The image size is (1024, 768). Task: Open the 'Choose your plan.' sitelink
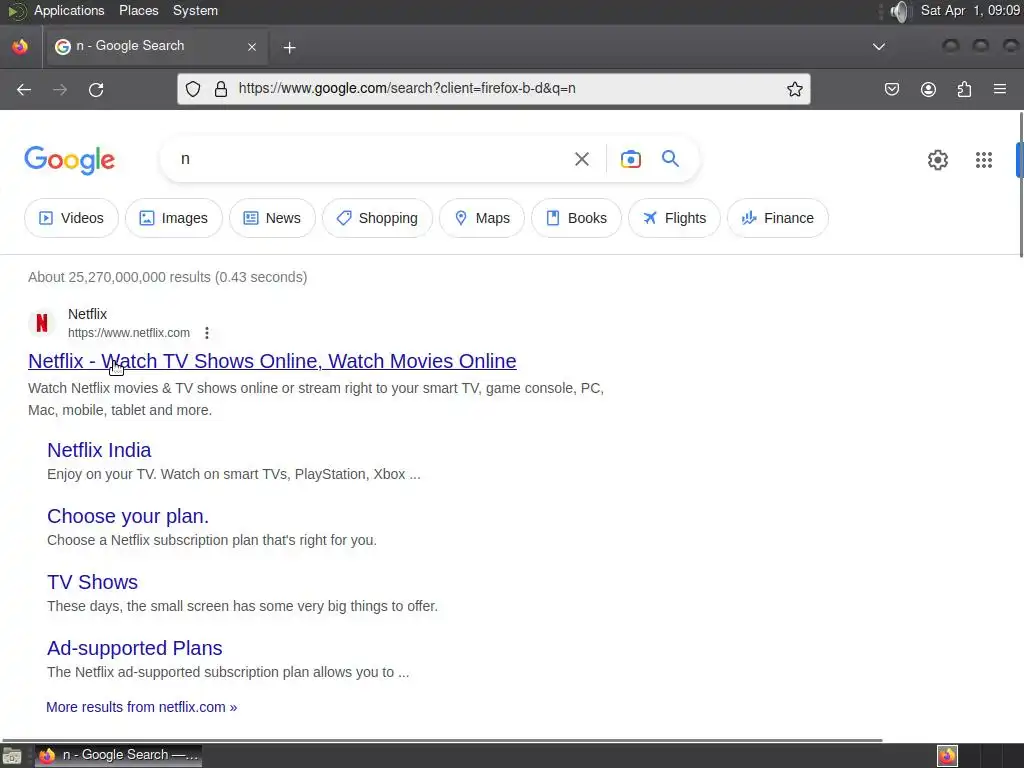pos(128,516)
